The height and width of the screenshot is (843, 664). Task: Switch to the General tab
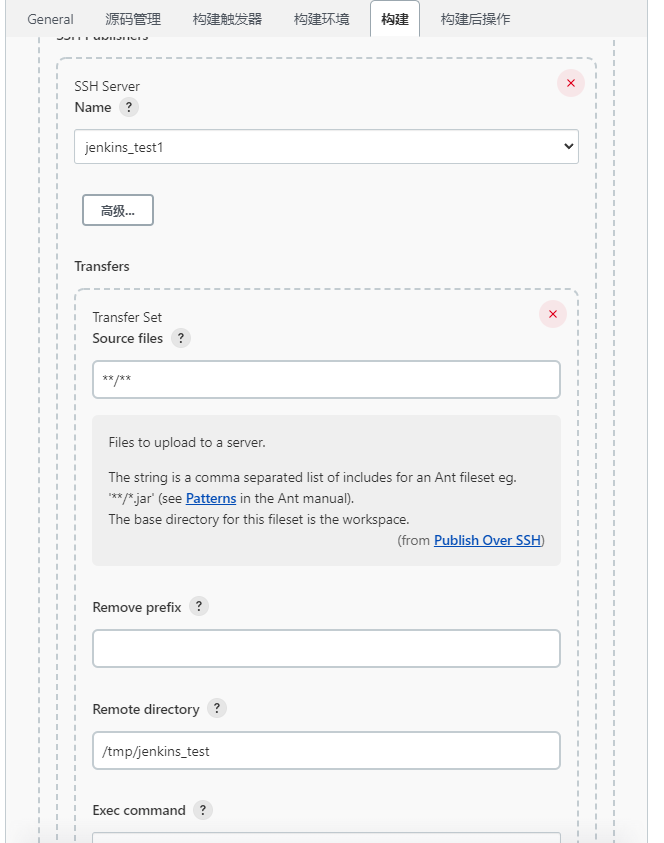click(x=50, y=19)
